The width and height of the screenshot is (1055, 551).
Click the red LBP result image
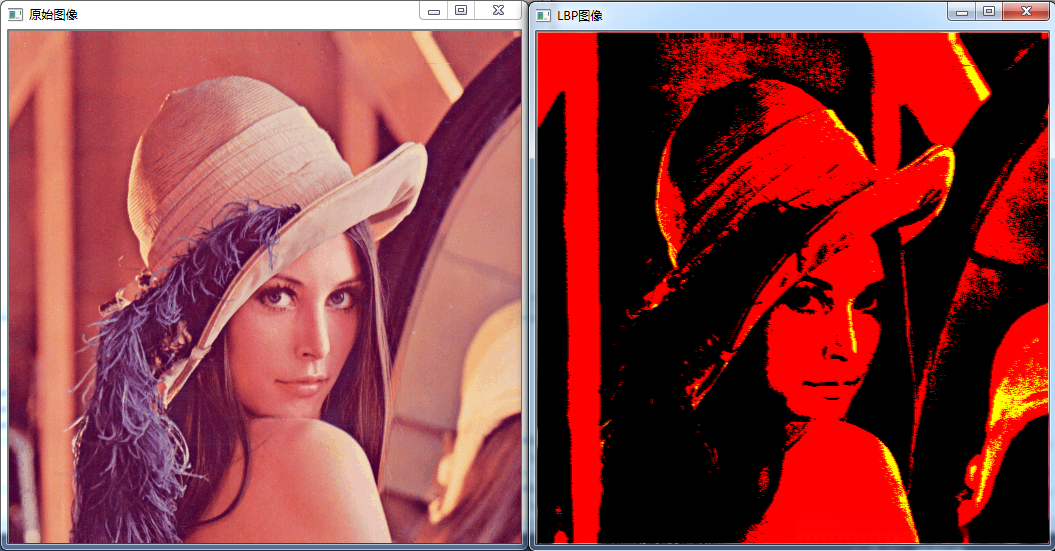(793, 288)
